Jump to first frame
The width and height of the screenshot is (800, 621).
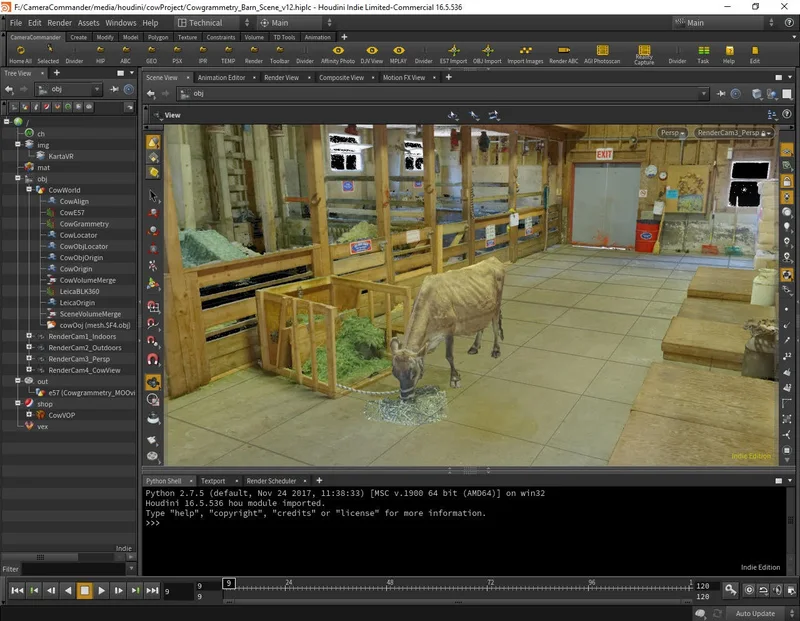click(x=17, y=590)
